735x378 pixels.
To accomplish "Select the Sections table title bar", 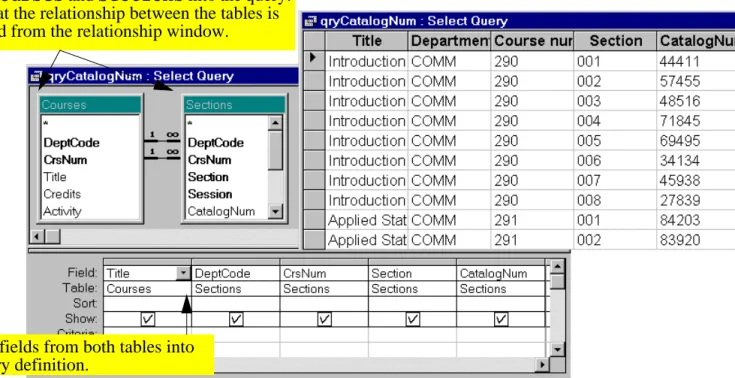I will point(234,105).
